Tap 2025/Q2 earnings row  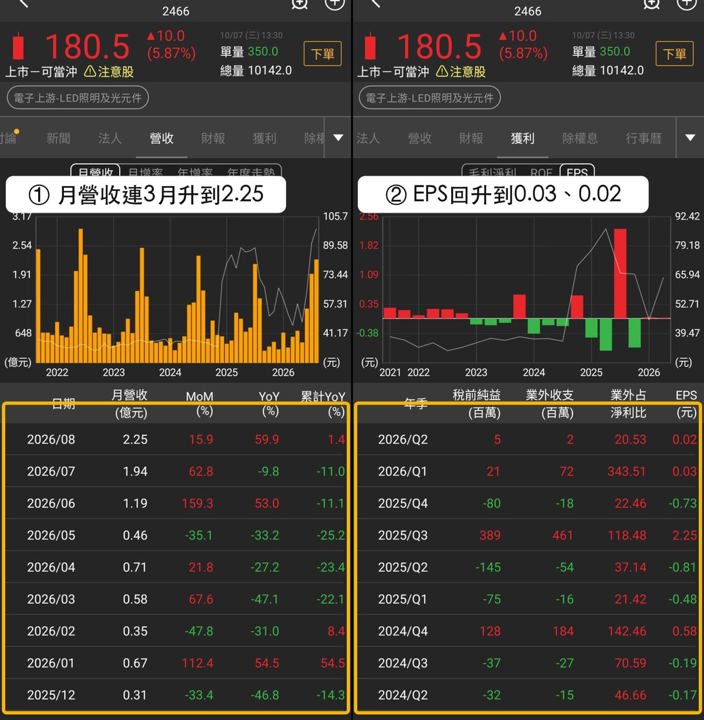click(x=528, y=568)
